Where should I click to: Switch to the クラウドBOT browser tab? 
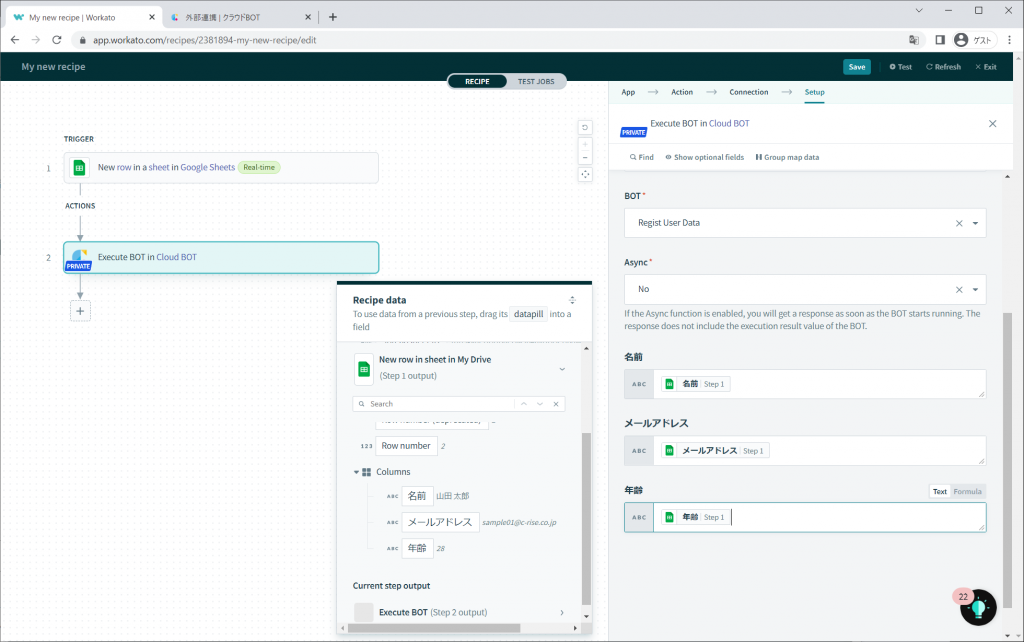(242, 17)
